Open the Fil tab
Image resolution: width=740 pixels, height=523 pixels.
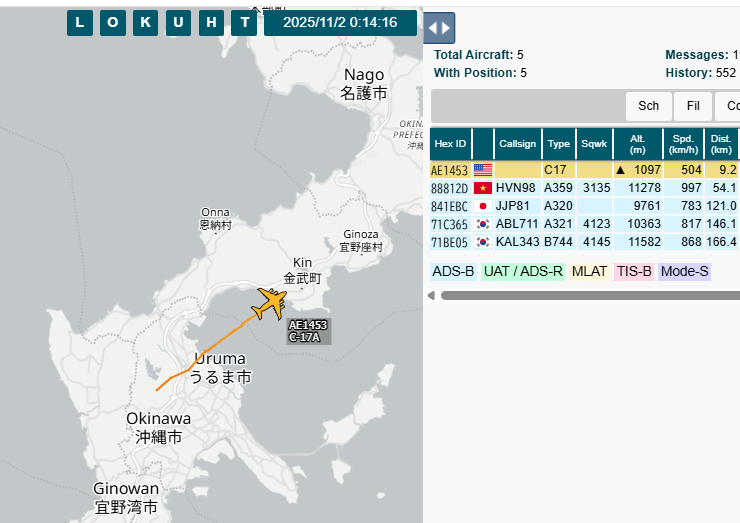click(692, 106)
